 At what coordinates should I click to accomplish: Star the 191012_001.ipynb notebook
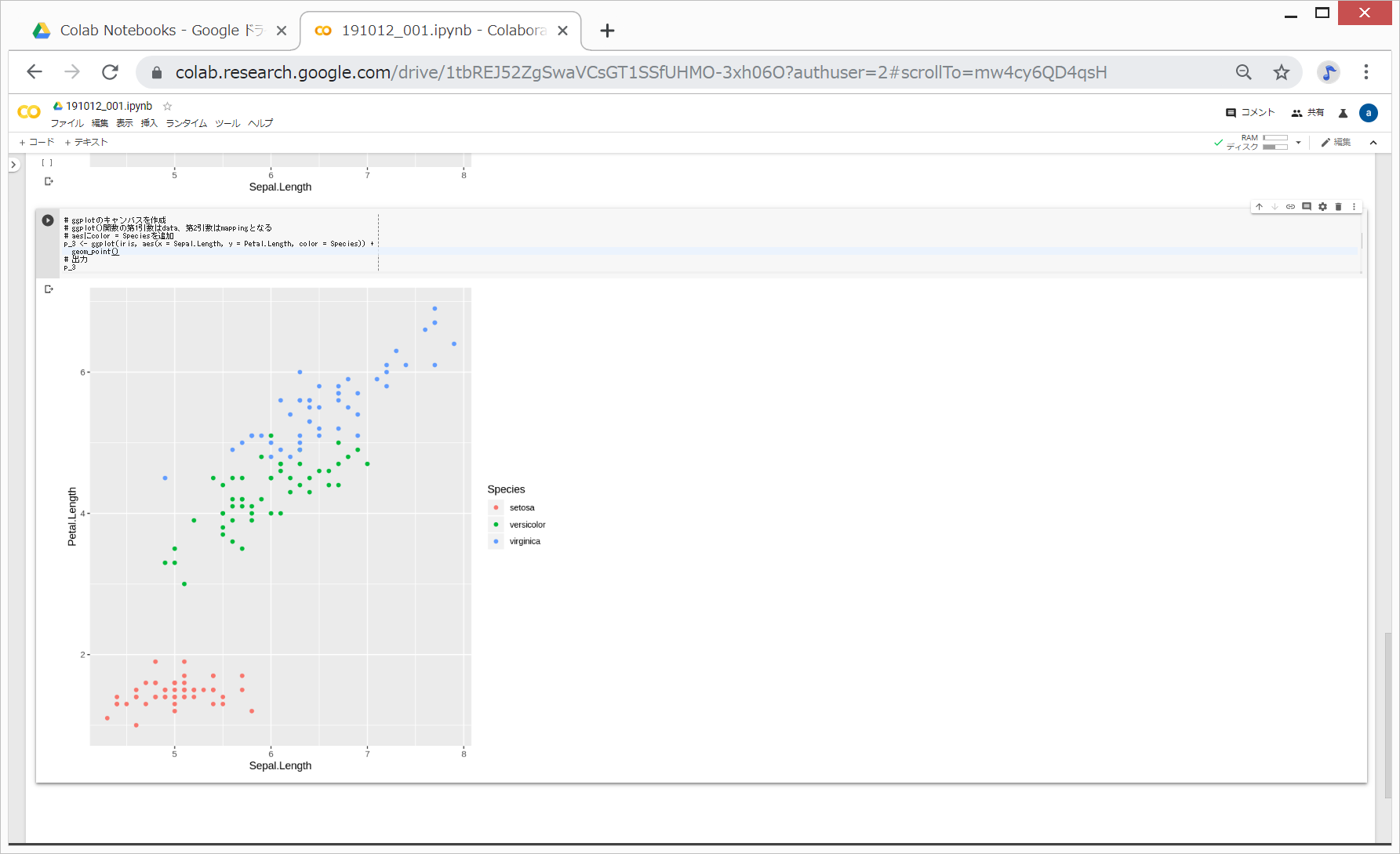[167, 106]
